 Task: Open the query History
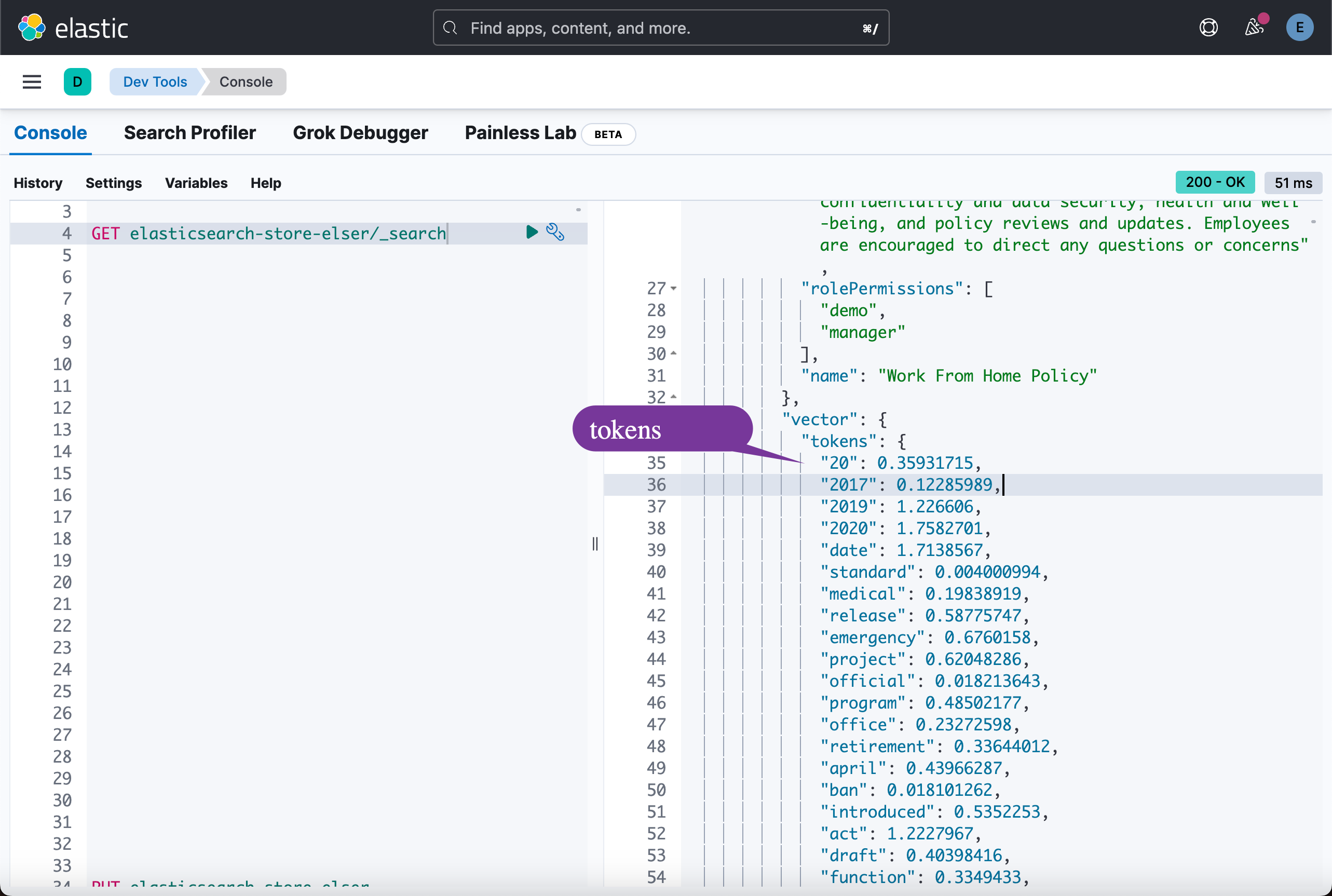(x=38, y=183)
